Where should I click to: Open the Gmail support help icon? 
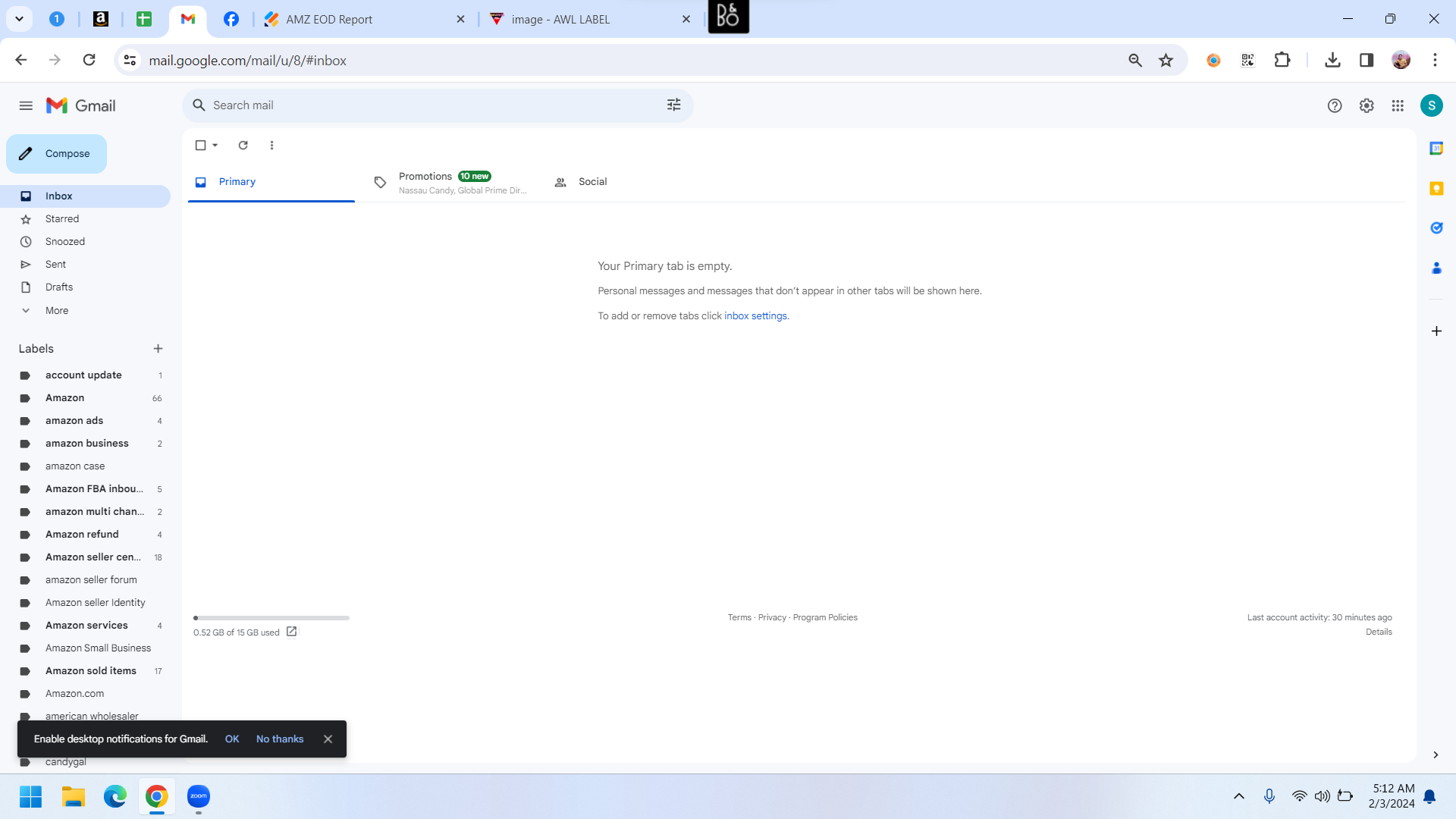tap(1335, 106)
